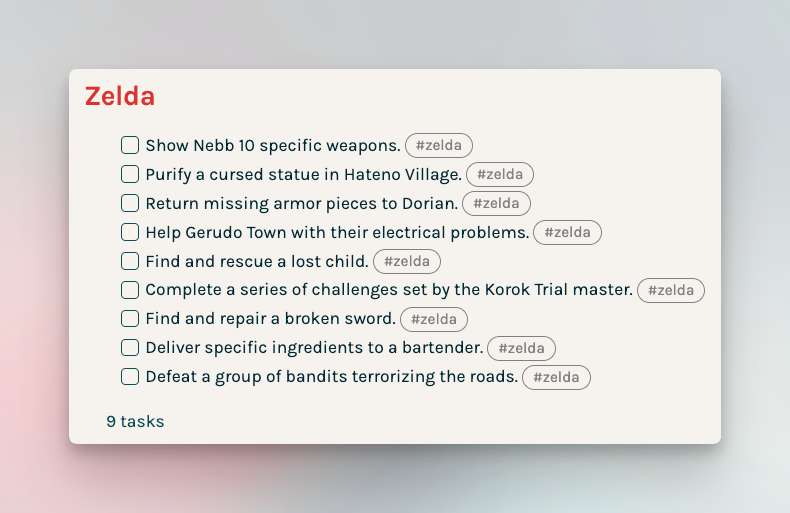Image resolution: width=790 pixels, height=513 pixels.
Task: Select the '9 tasks' count label
Action: [x=135, y=421]
